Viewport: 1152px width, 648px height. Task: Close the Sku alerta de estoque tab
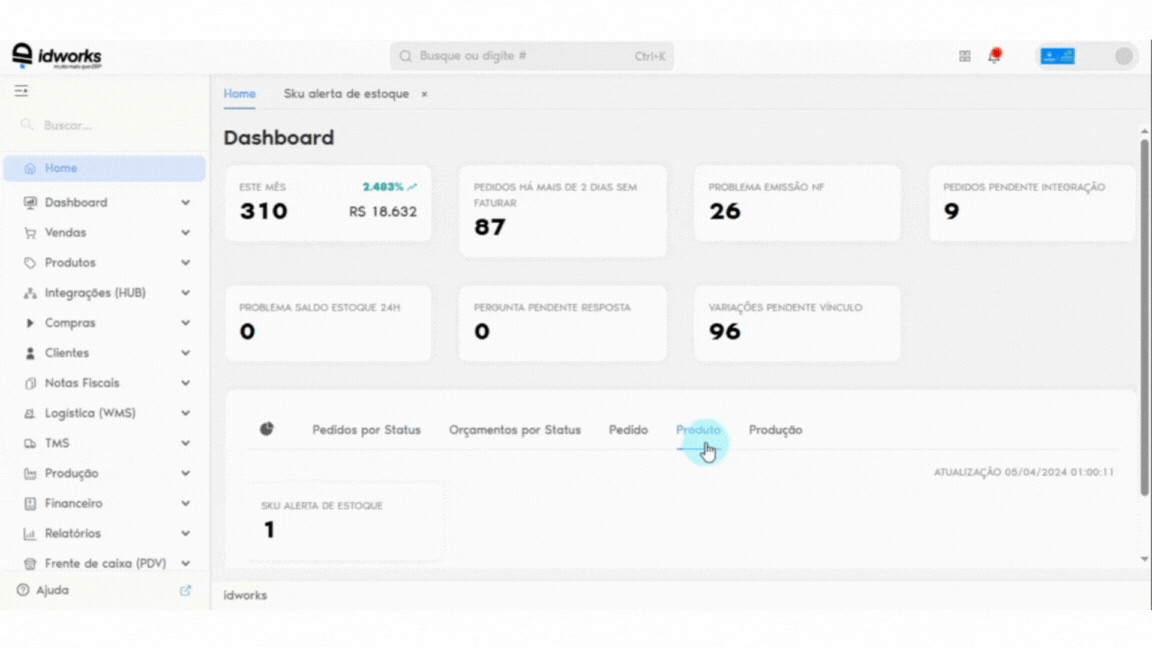pos(424,94)
